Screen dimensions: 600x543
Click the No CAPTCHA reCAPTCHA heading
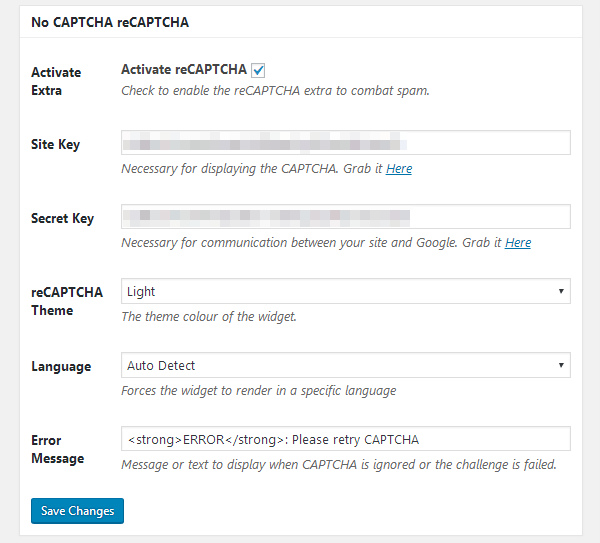pos(110,22)
